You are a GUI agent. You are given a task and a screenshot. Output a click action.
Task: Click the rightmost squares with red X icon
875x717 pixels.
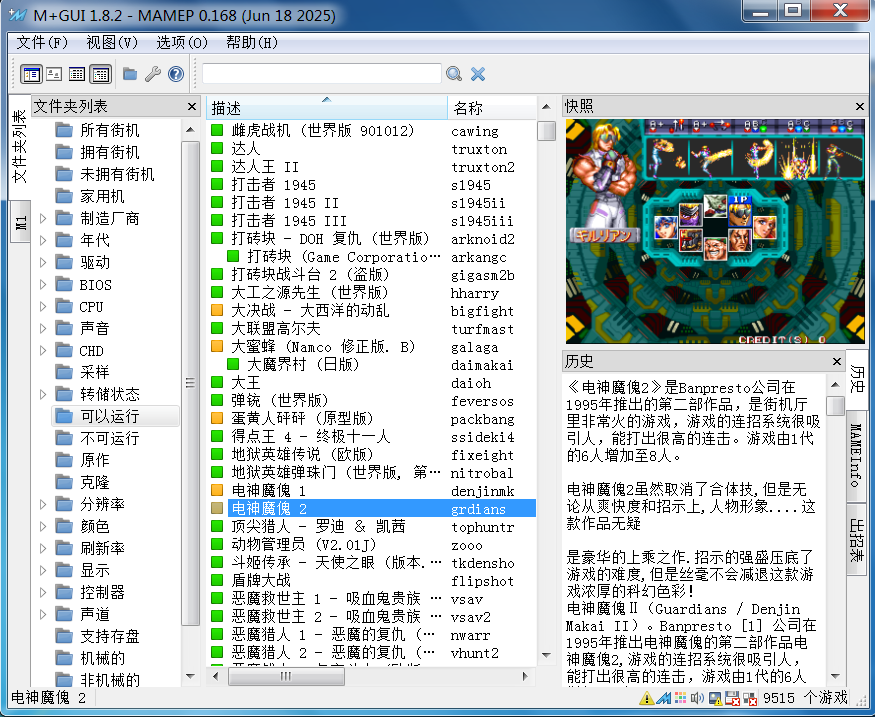click(750, 698)
